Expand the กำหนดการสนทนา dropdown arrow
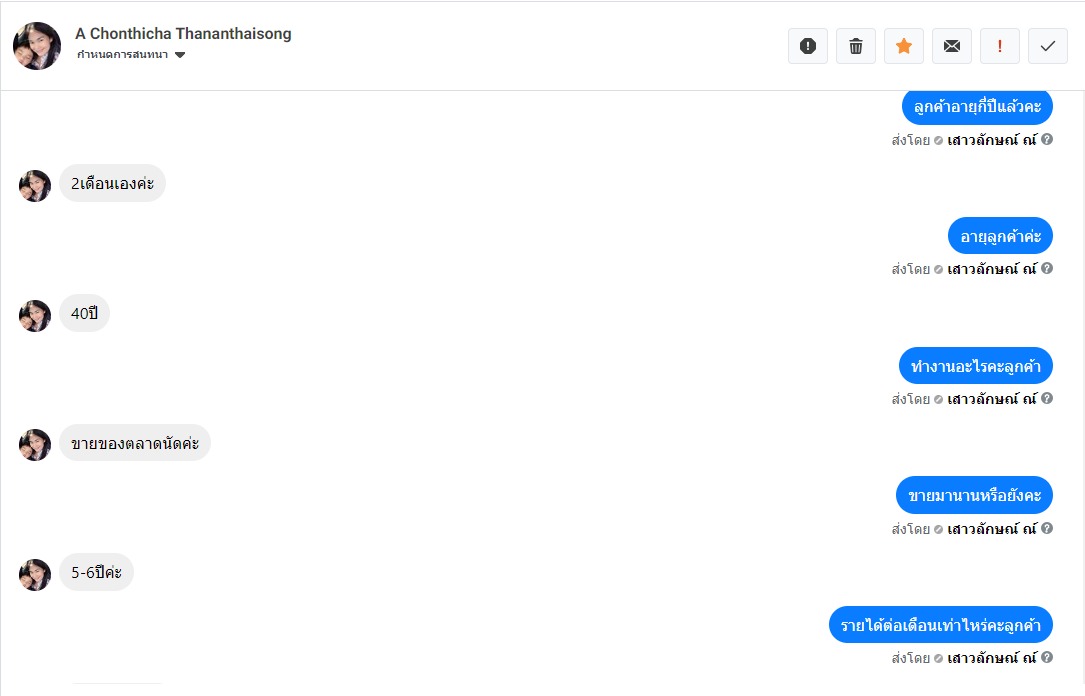 click(180, 55)
